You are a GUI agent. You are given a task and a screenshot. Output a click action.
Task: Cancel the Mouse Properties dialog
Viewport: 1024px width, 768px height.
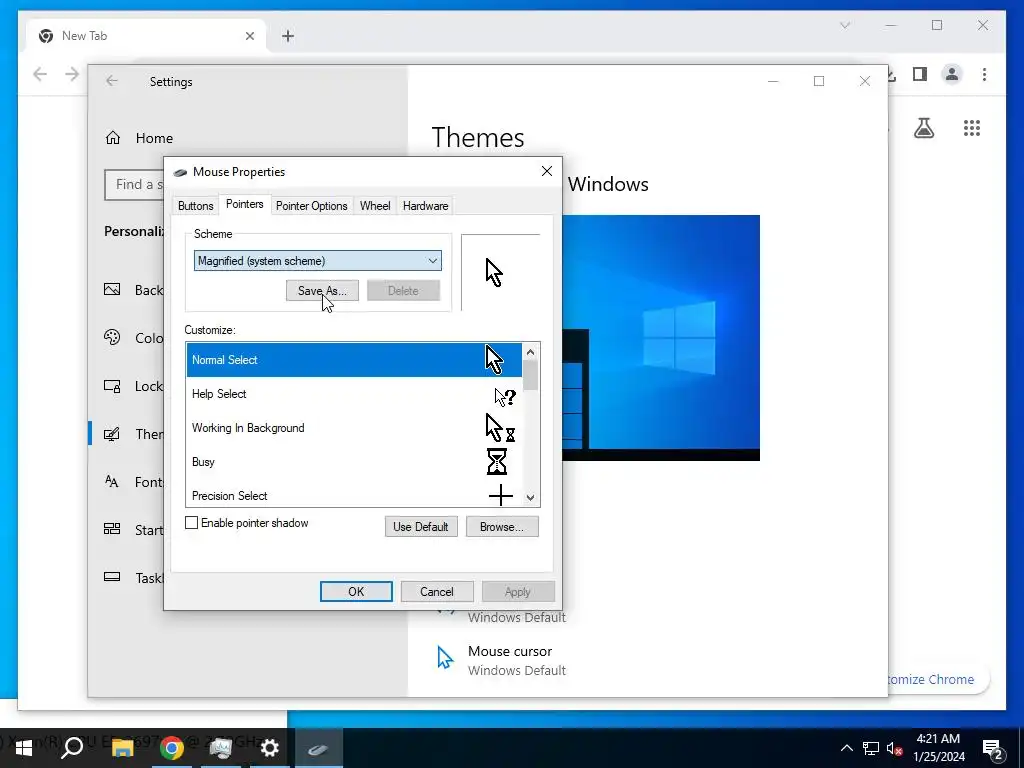click(x=436, y=592)
